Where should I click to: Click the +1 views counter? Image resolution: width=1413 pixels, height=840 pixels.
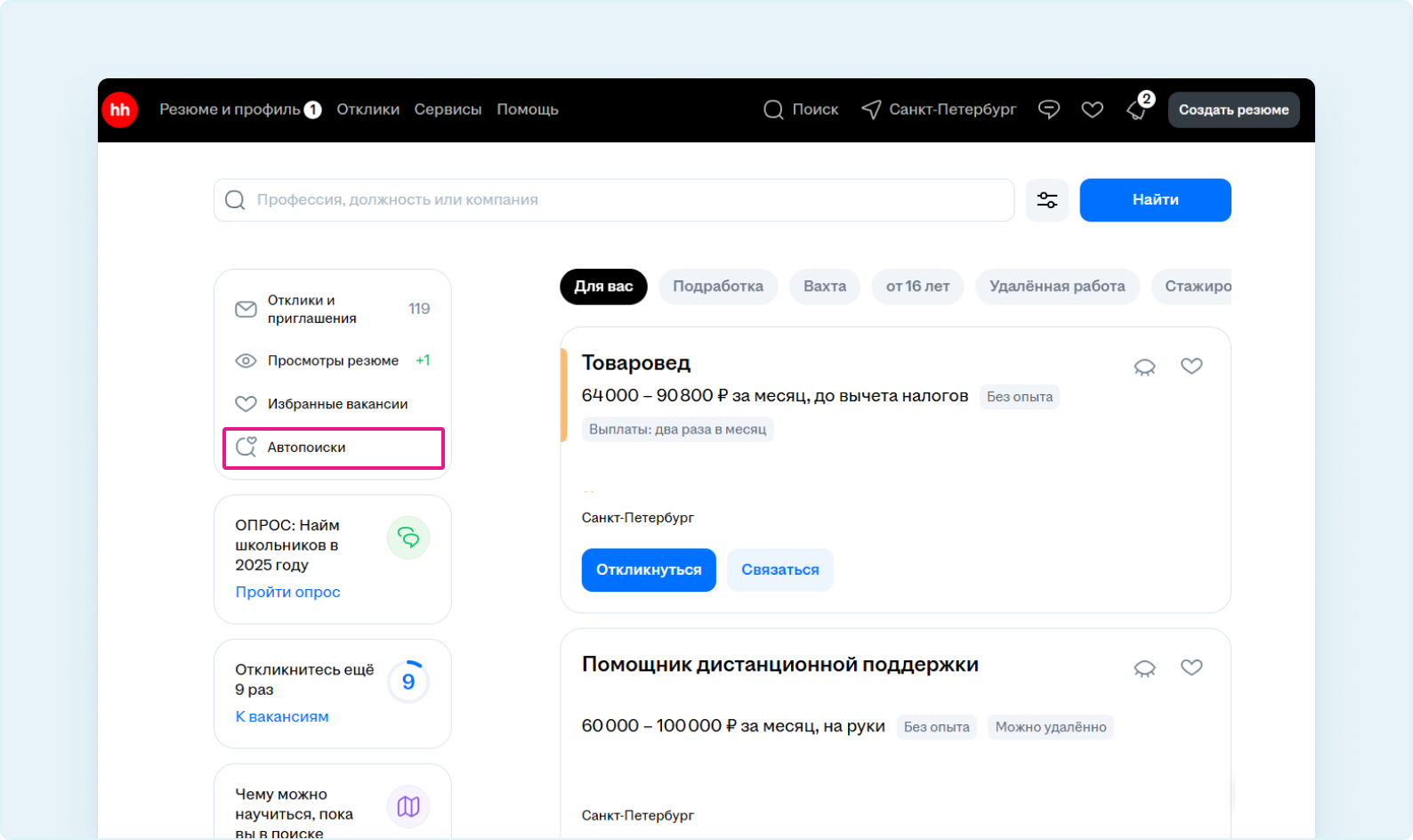[423, 360]
